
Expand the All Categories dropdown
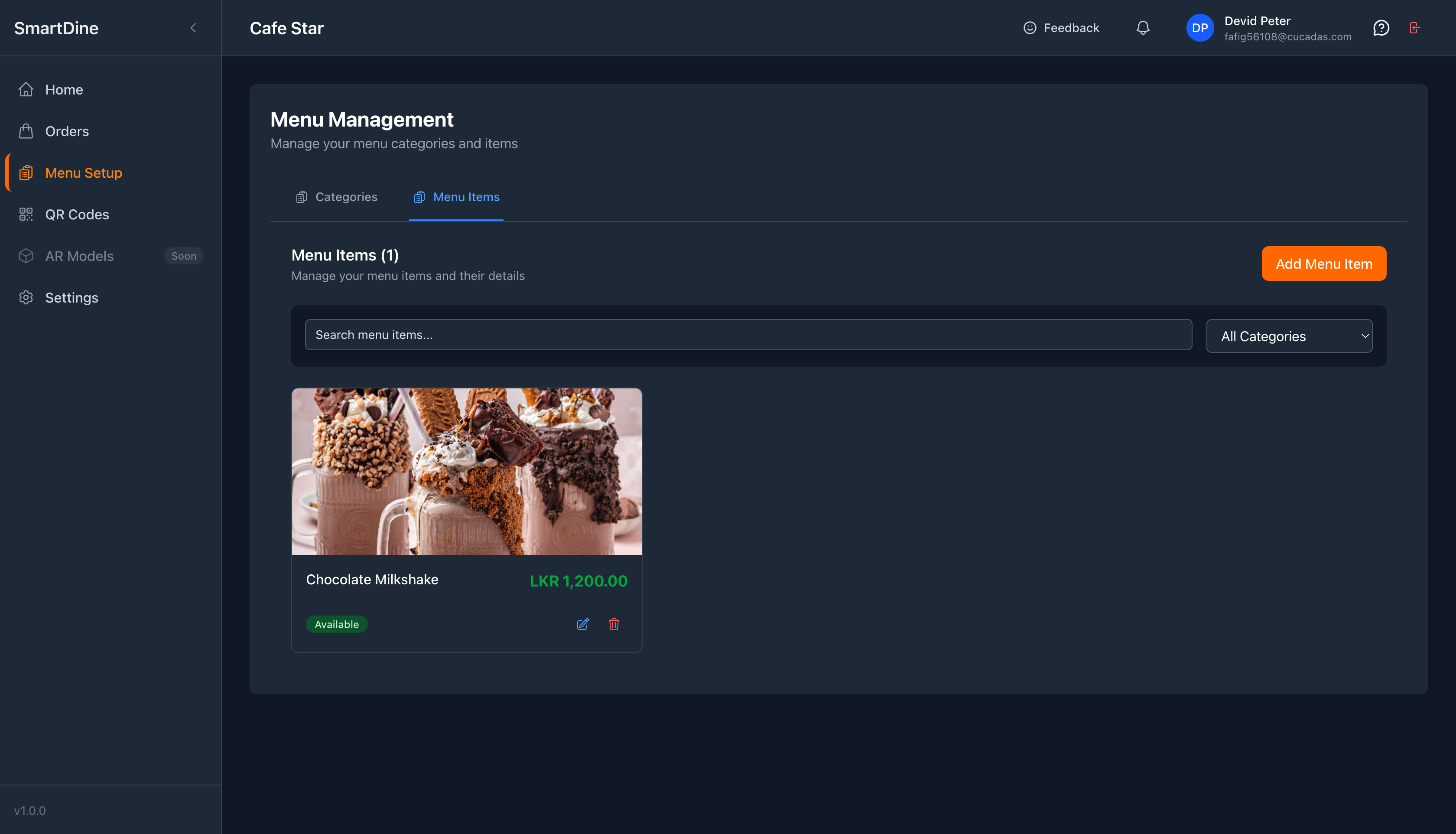click(x=1289, y=336)
